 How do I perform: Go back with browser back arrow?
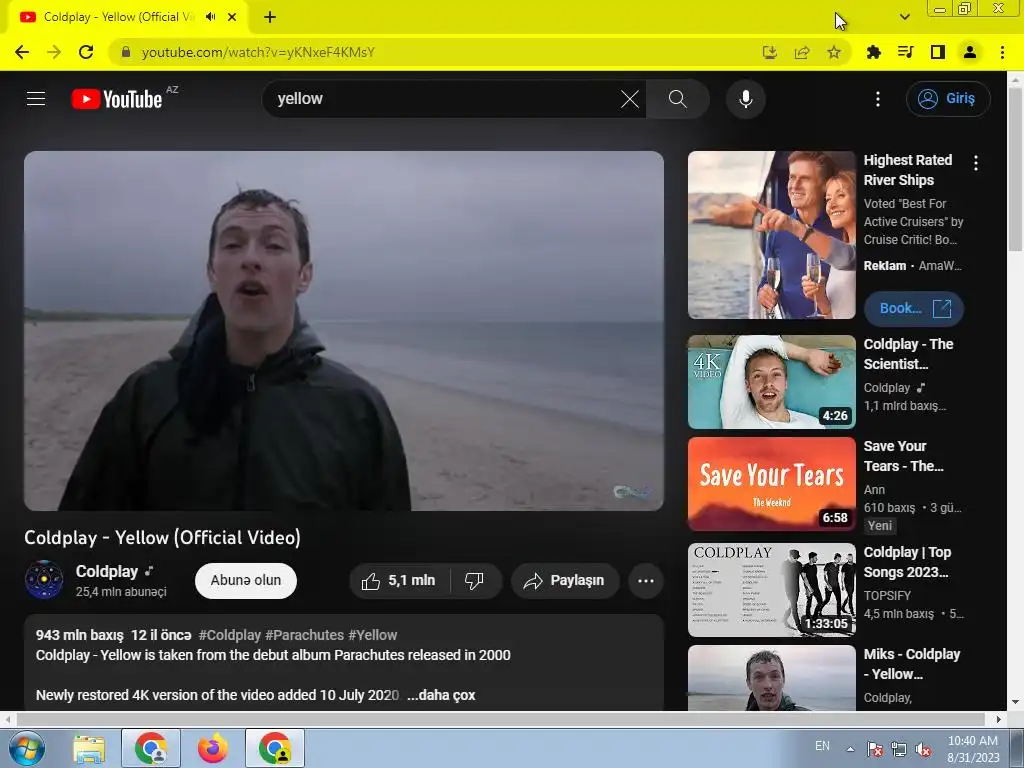click(22, 52)
